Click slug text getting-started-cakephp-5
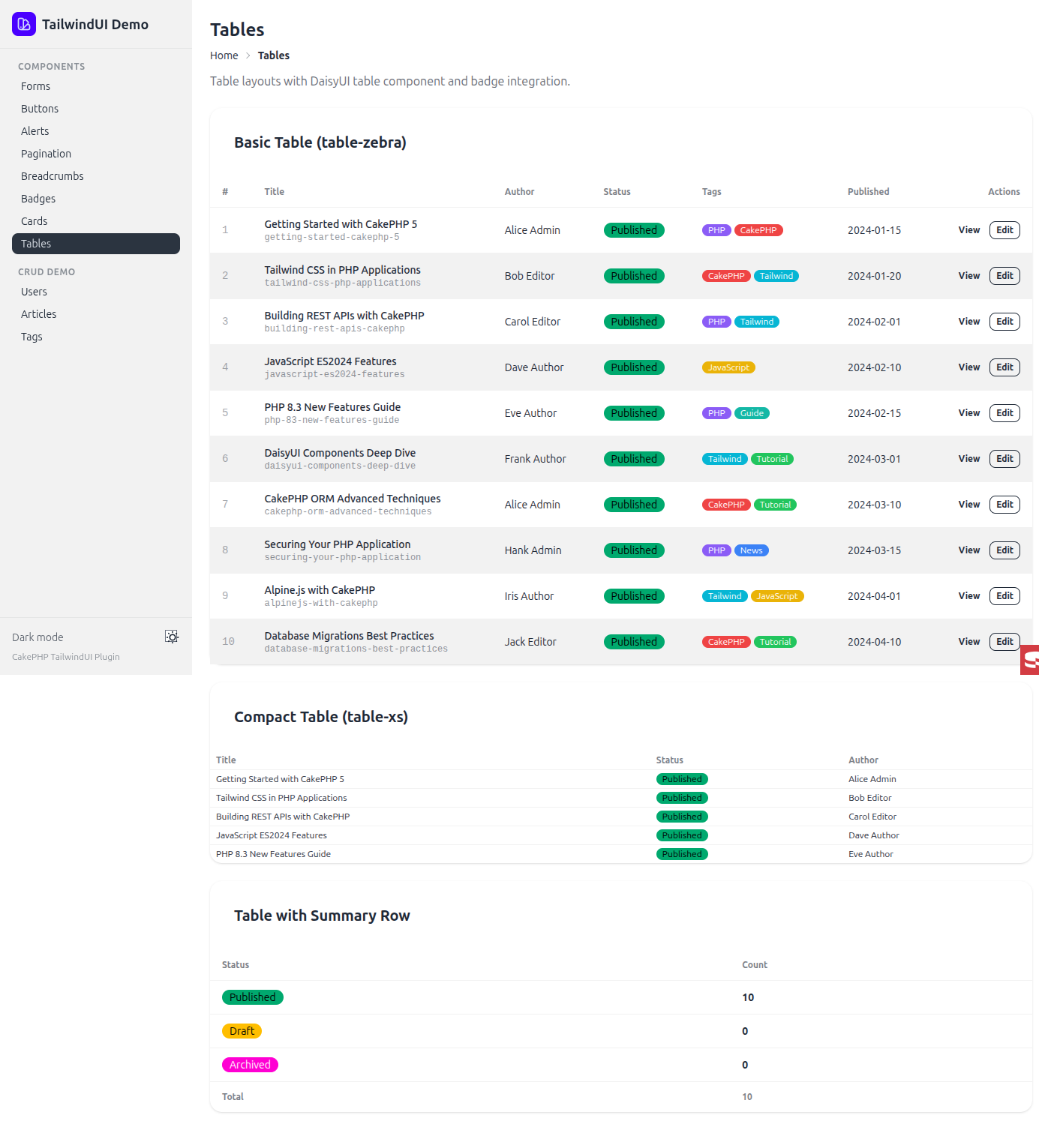The width and height of the screenshot is (1039, 1148). 332,238
